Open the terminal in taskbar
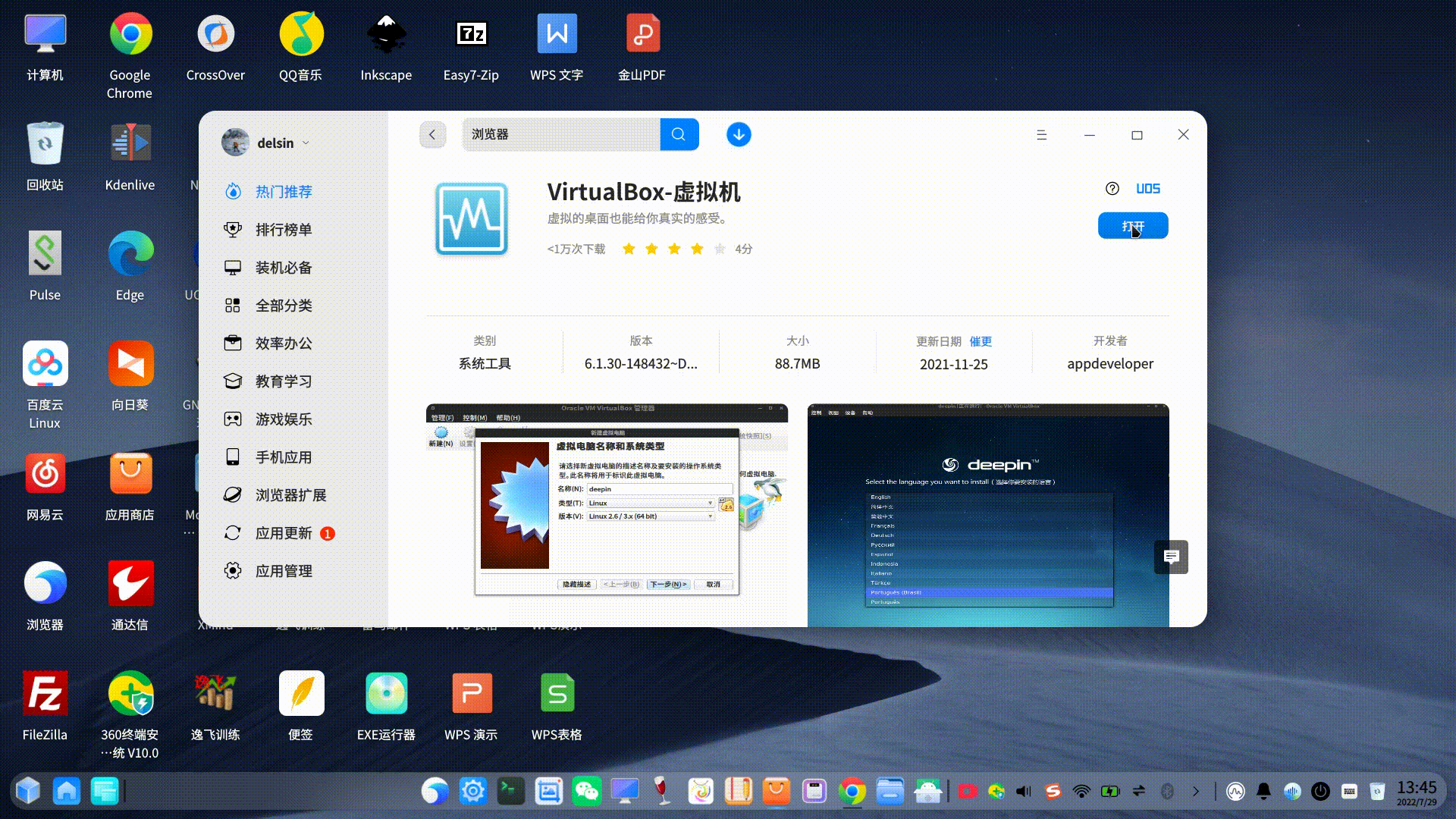The height and width of the screenshot is (819, 1456). coord(511,791)
